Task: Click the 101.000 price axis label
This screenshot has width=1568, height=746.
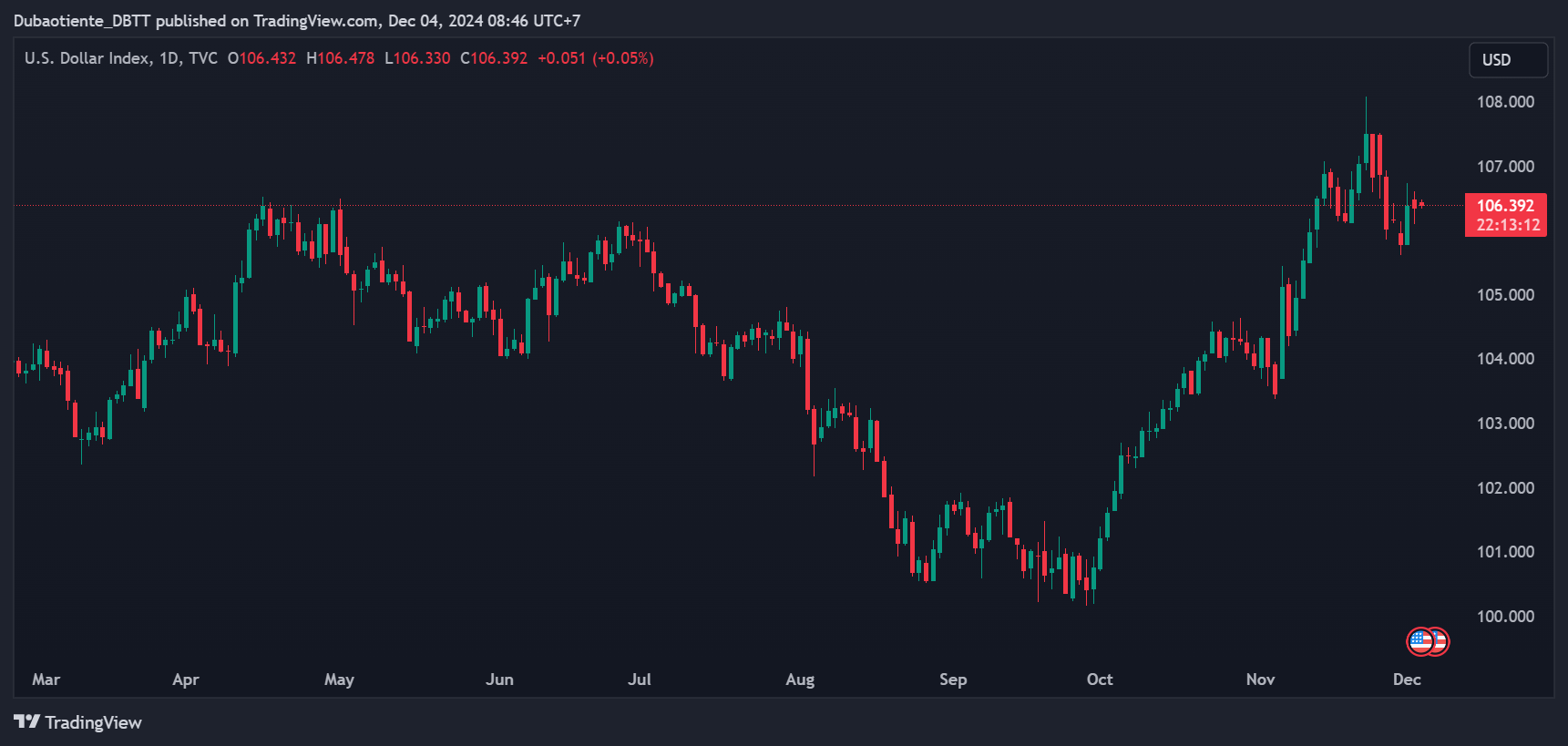Action: click(1505, 552)
